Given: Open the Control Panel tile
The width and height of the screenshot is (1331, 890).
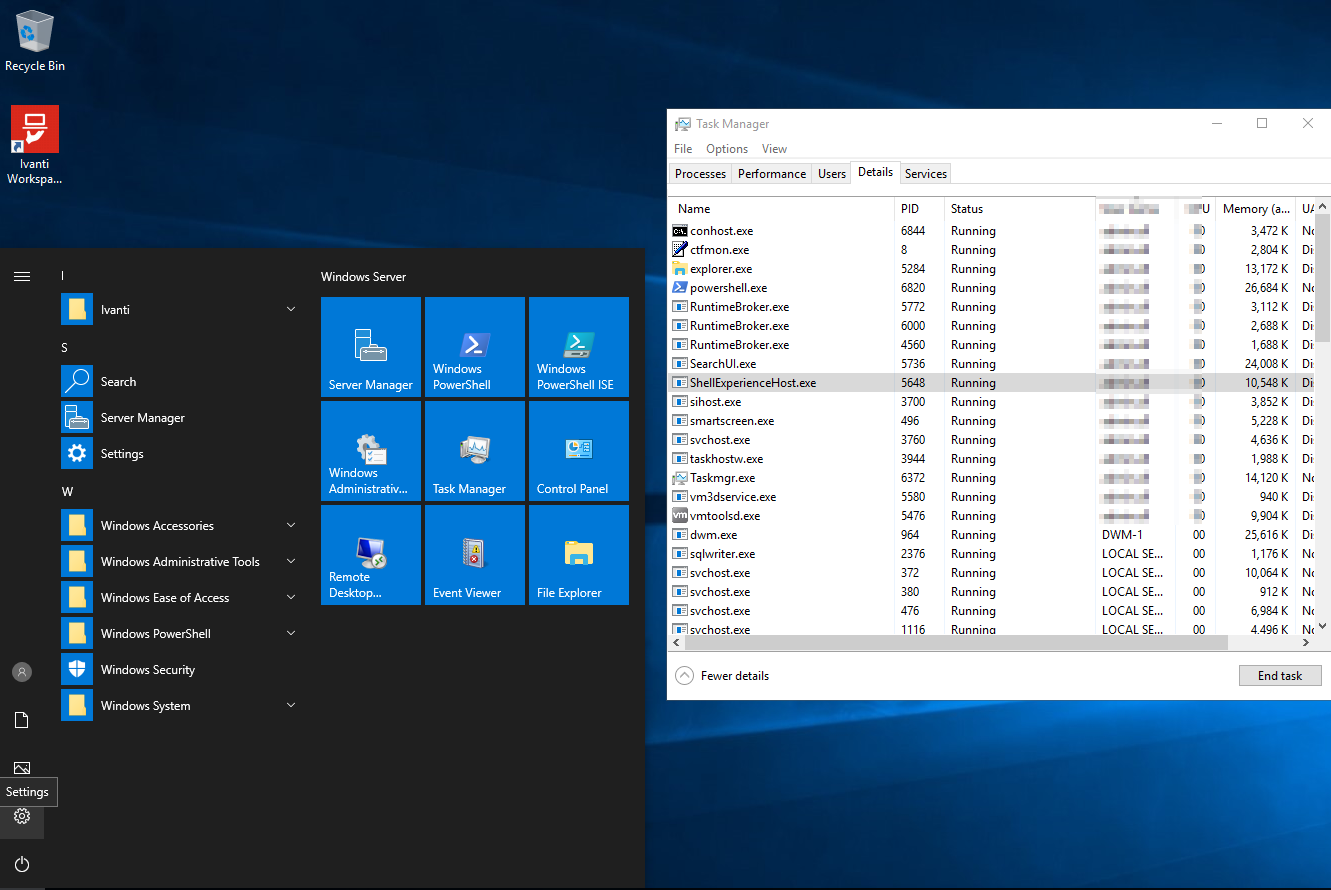Looking at the screenshot, I should [578, 451].
